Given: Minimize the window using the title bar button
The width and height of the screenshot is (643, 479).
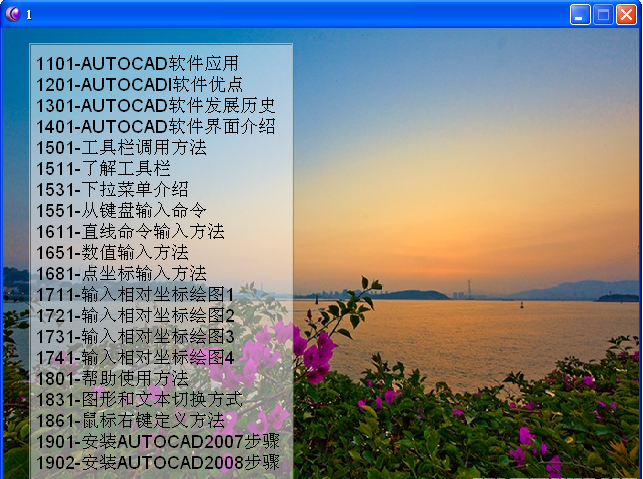Looking at the screenshot, I should [580, 14].
